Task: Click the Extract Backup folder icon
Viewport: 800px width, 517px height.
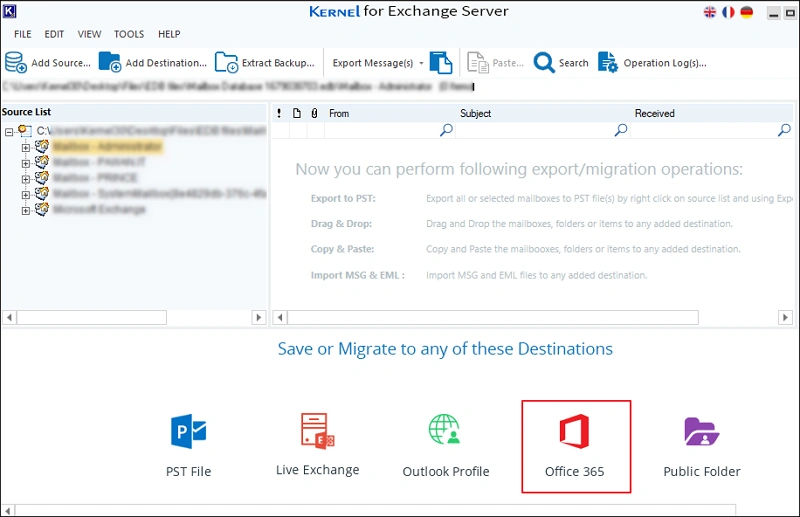Action: point(226,62)
